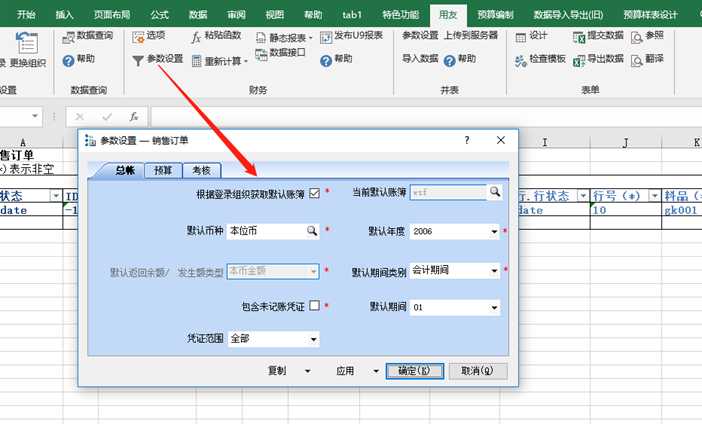
Task: Click 重新计算 calculator icon
Action: [x=197, y=61]
